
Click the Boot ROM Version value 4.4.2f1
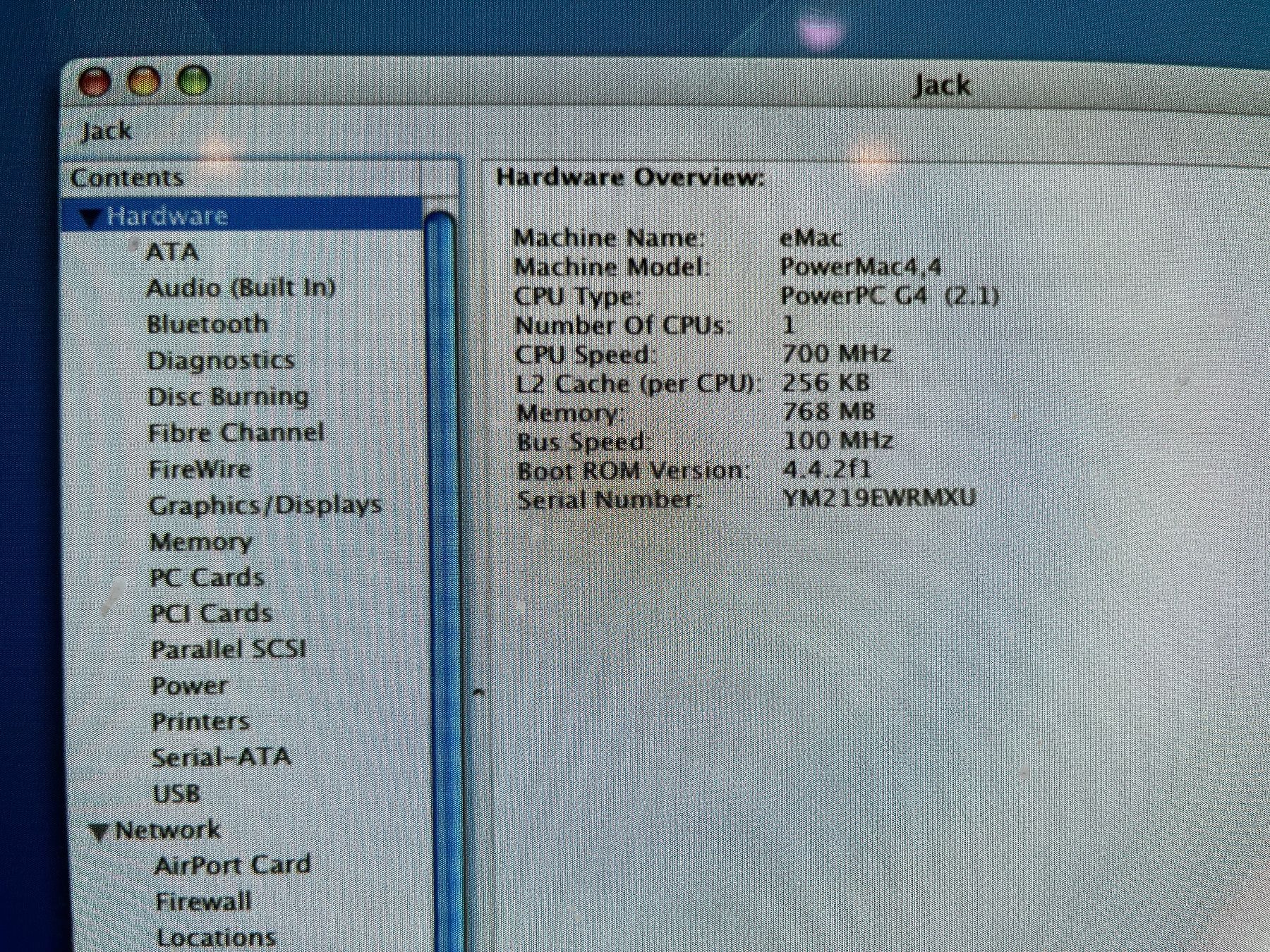[828, 469]
